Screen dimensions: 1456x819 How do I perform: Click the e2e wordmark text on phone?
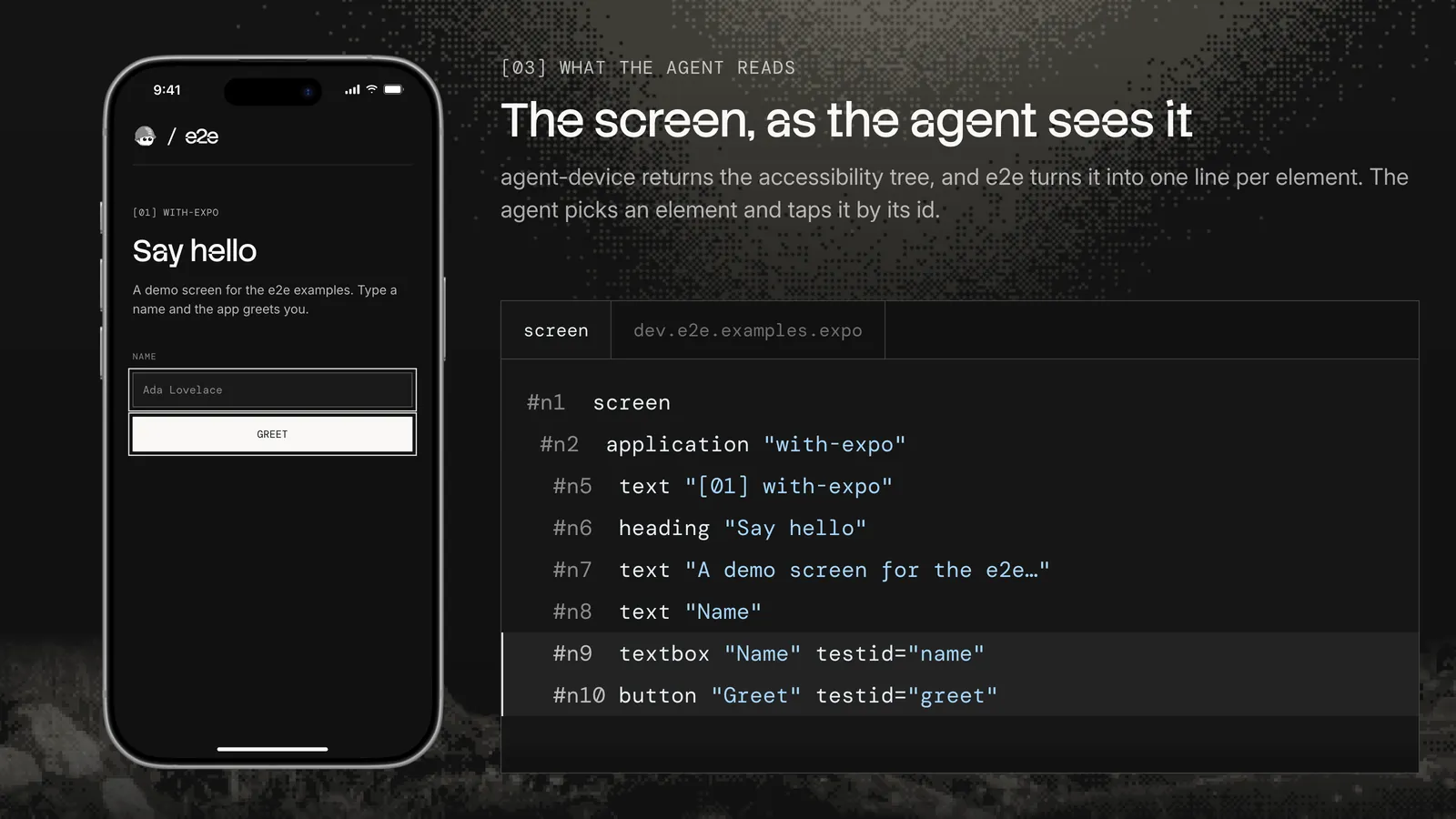click(x=201, y=136)
